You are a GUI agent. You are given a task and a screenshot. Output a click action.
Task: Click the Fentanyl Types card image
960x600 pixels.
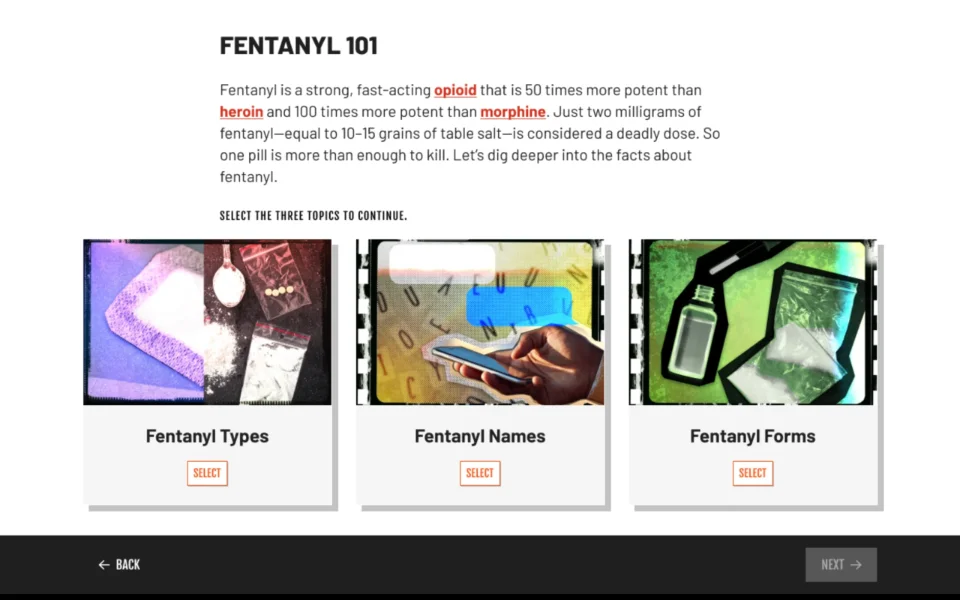coord(207,322)
